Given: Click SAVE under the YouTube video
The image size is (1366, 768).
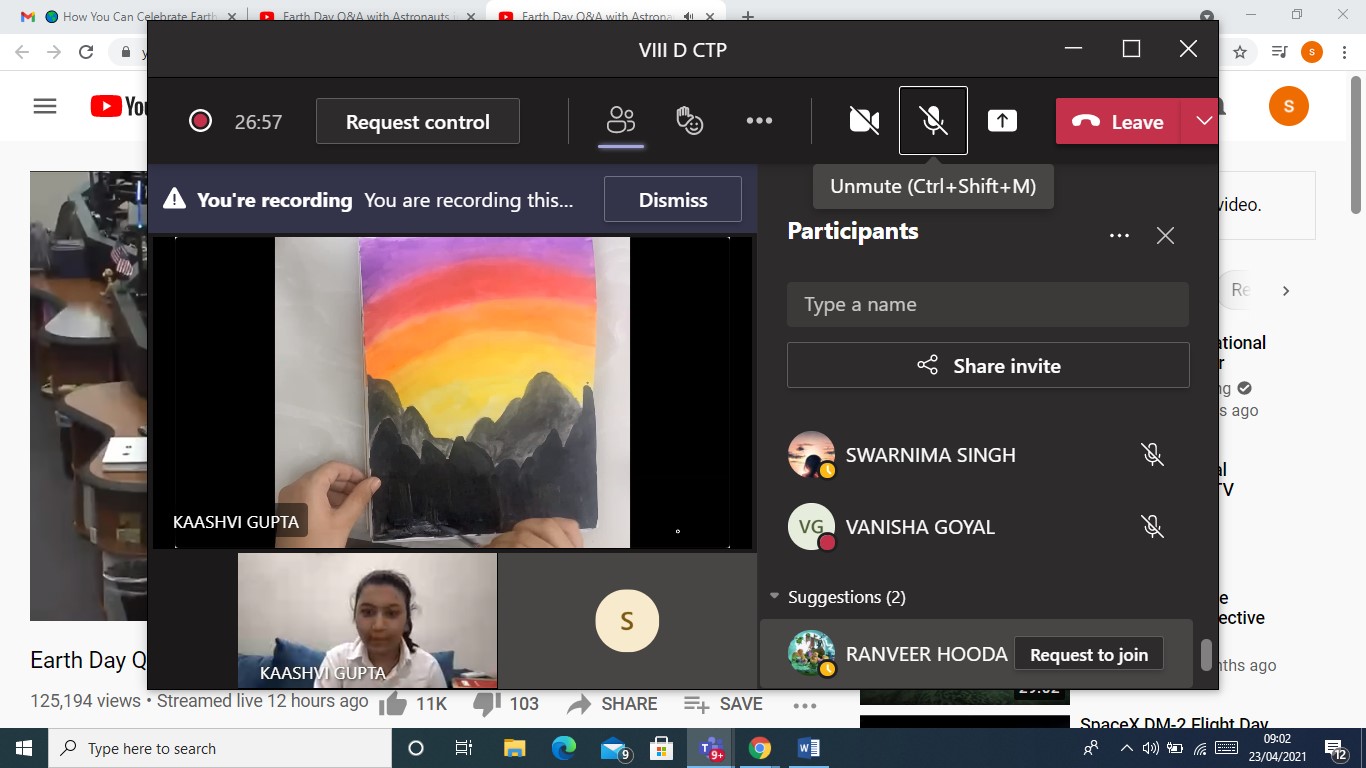Looking at the screenshot, I should tap(723, 704).
